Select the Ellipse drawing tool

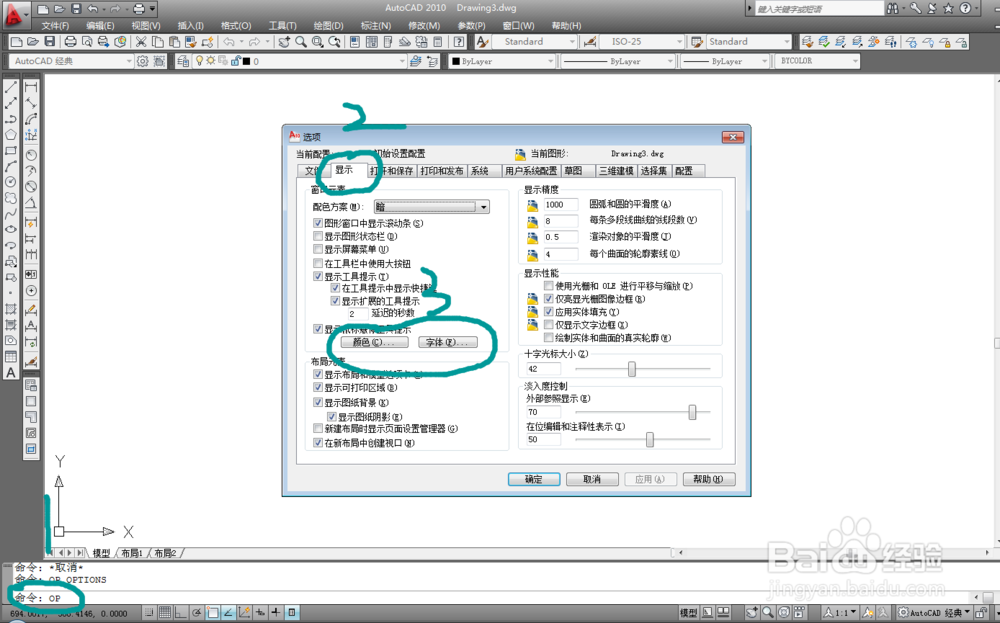(x=11, y=230)
